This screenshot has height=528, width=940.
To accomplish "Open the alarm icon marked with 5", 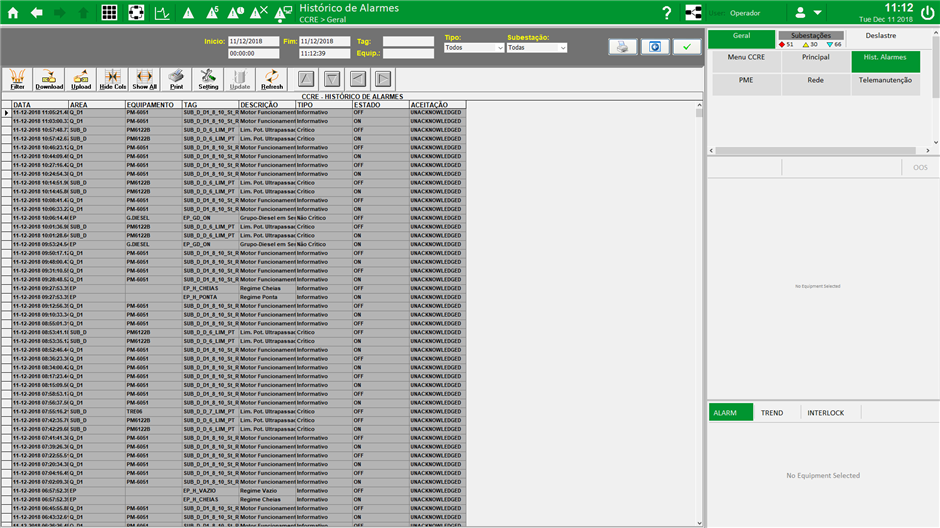I will [212, 13].
